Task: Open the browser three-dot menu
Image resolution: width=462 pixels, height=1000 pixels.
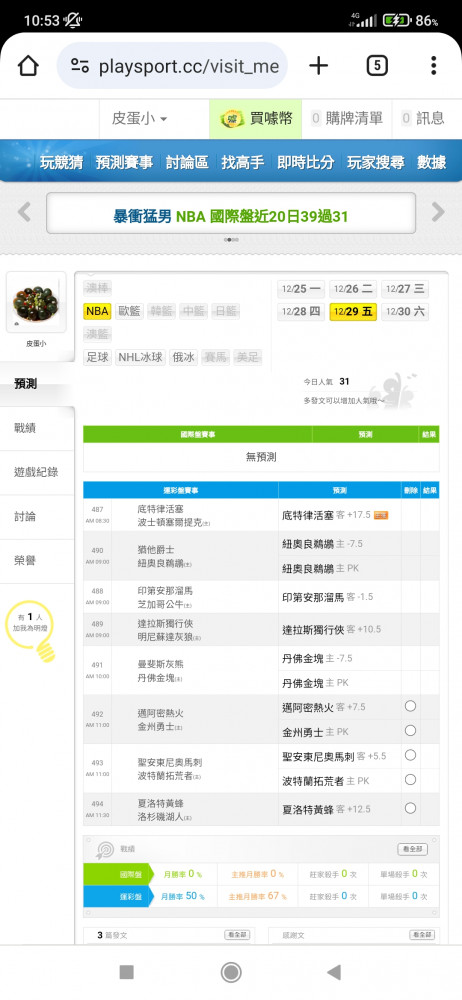Action: click(x=433, y=66)
